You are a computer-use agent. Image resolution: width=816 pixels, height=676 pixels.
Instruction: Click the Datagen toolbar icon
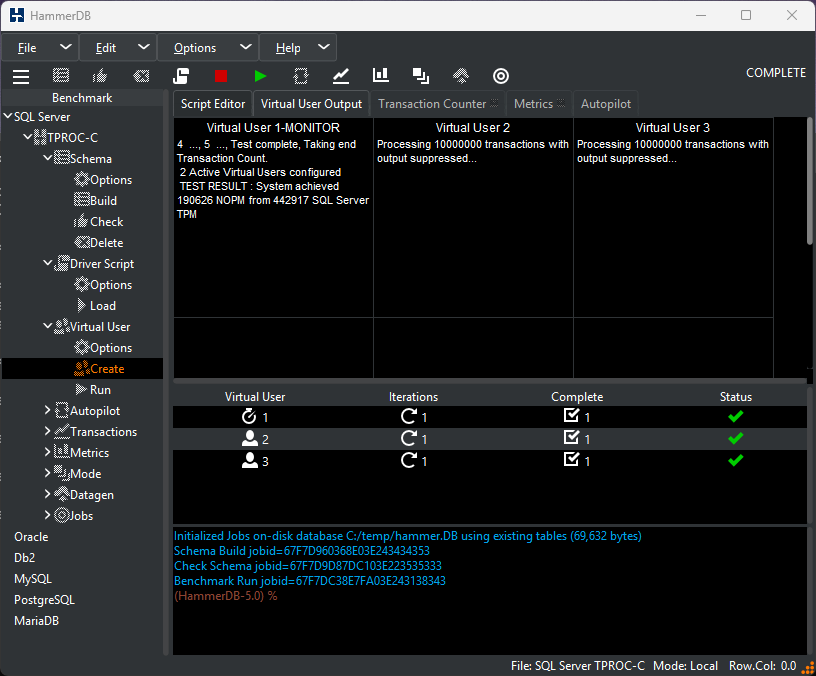pyautogui.click(x=461, y=76)
